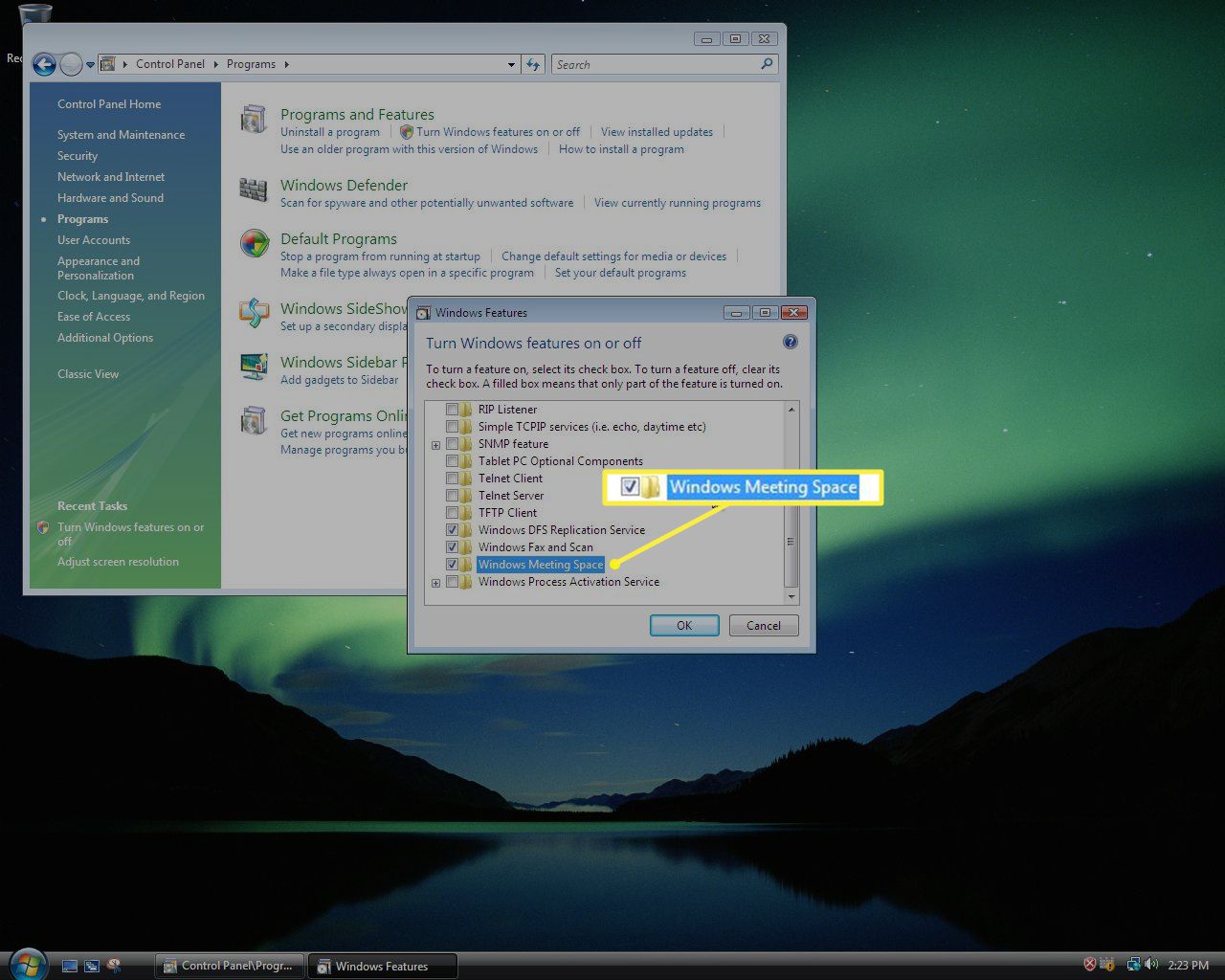
Task: Uncheck Windows DFS Replication Service
Action: (x=452, y=530)
